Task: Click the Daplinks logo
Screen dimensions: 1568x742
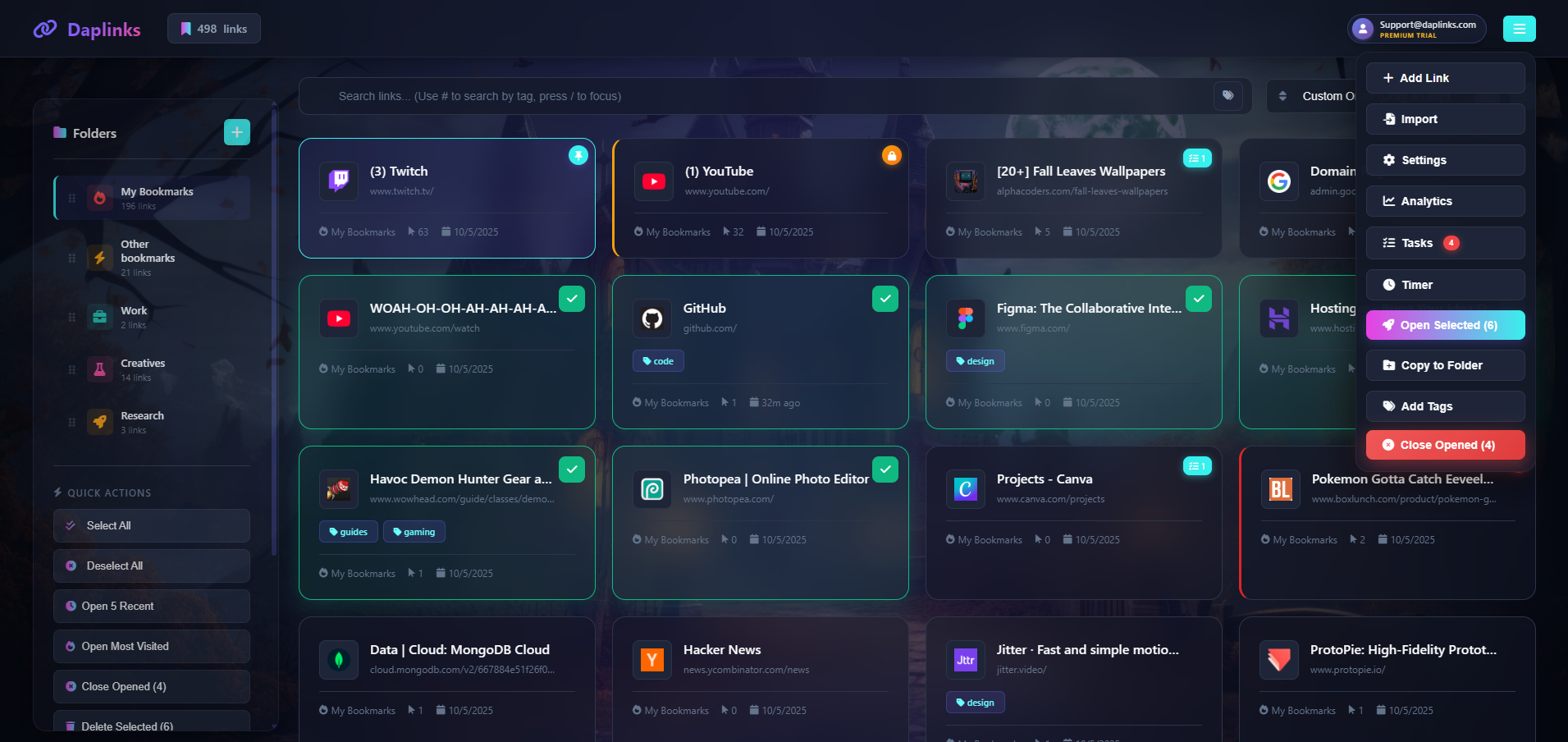Action: tap(87, 30)
